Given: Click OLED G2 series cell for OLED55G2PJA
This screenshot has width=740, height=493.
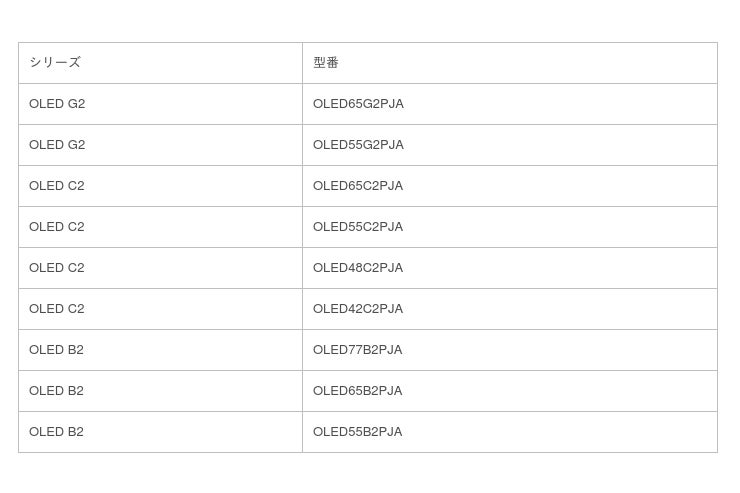Looking at the screenshot, I should [57, 145].
